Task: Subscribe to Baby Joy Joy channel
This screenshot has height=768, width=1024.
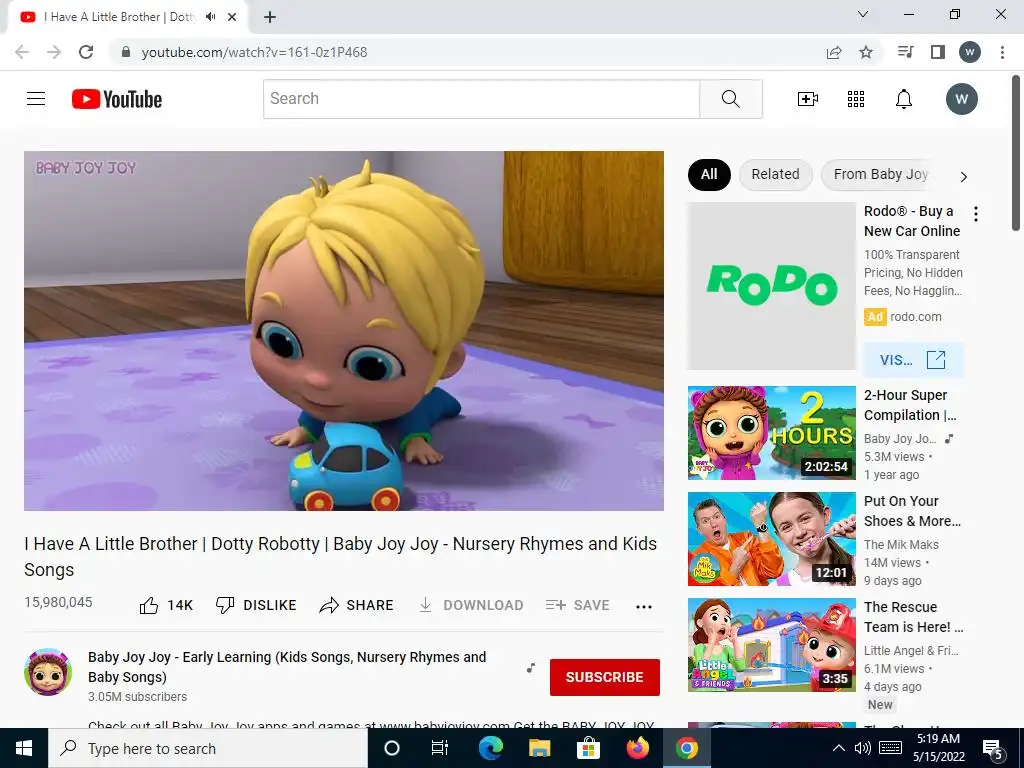Action: 605,677
